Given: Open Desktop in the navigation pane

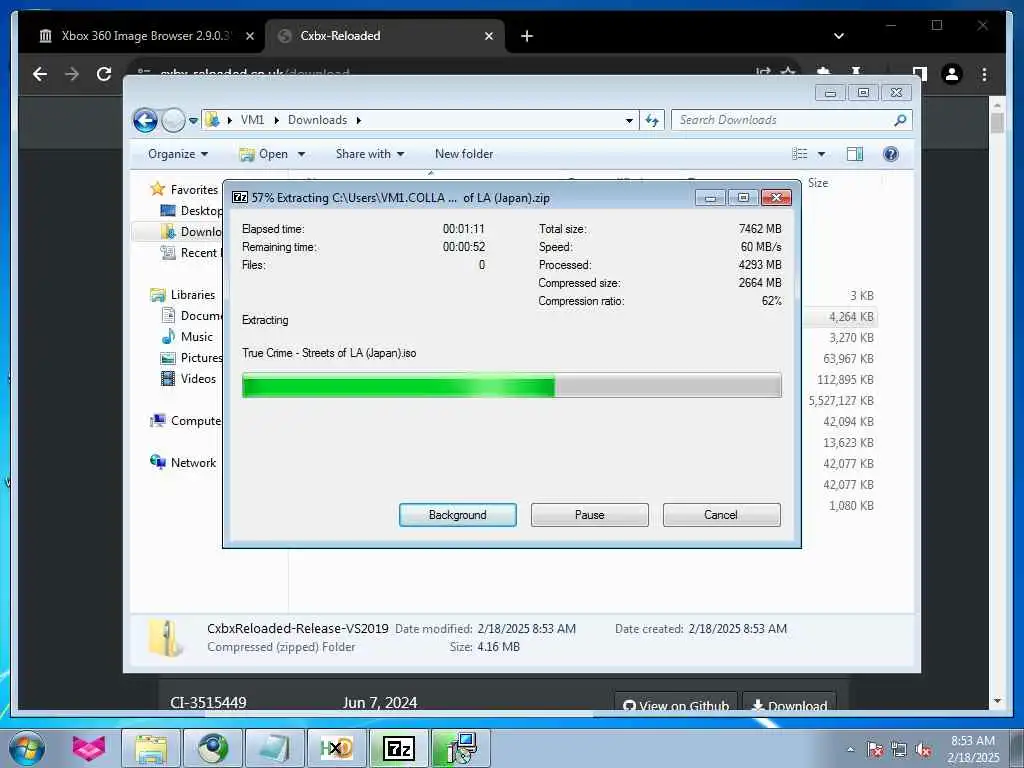Looking at the screenshot, I should tap(191, 210).
